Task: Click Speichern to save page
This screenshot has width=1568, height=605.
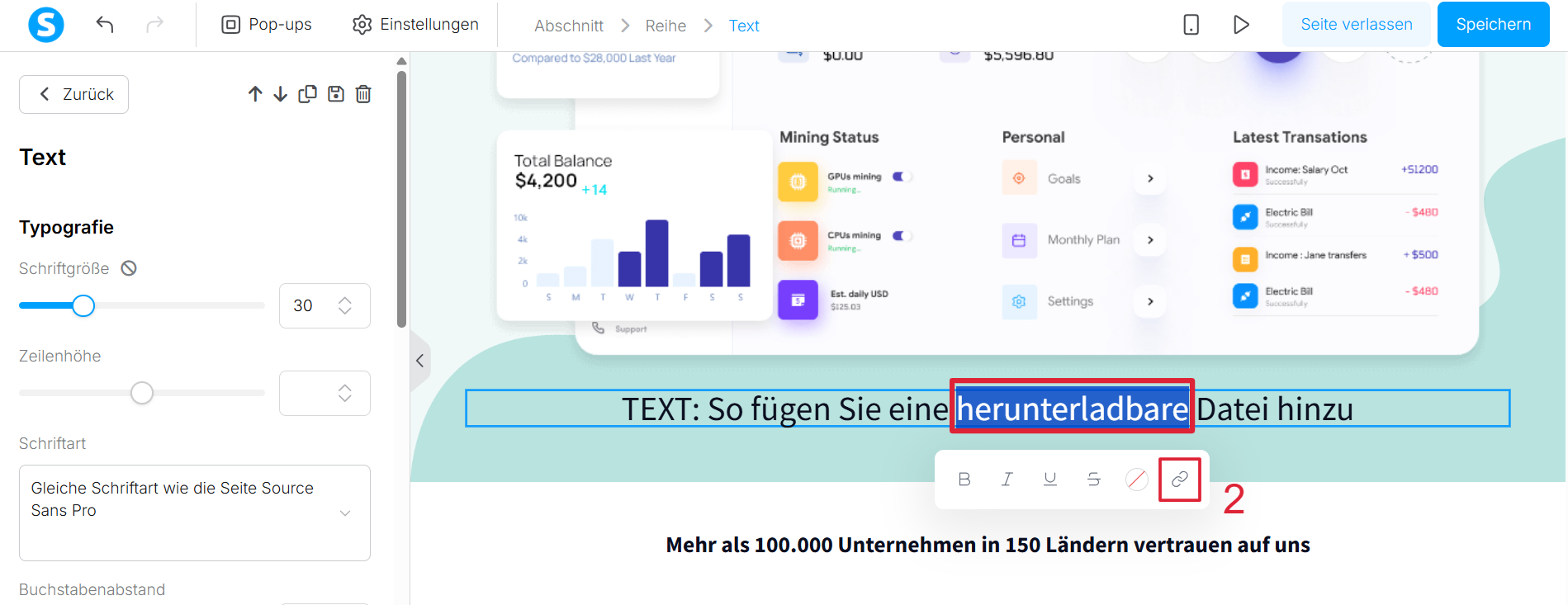Action: pyautogui.click(x=1493, y=25)
